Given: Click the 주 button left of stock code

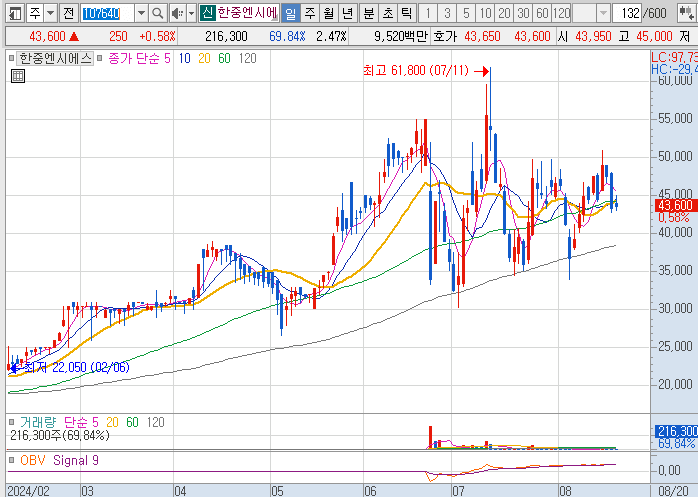Looking at the screenshot, I should pyautogui.click(x=35, y=13).
